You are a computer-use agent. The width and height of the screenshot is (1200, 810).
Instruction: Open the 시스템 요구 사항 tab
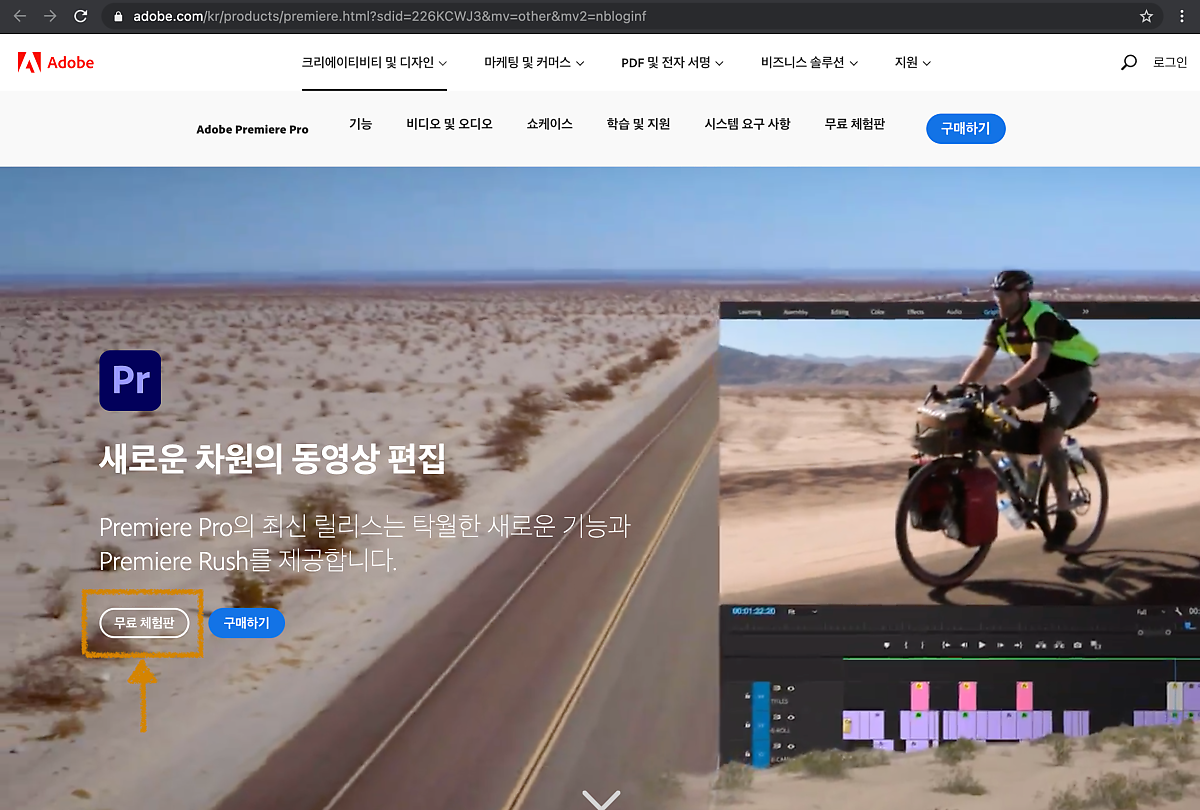(747, 124)
